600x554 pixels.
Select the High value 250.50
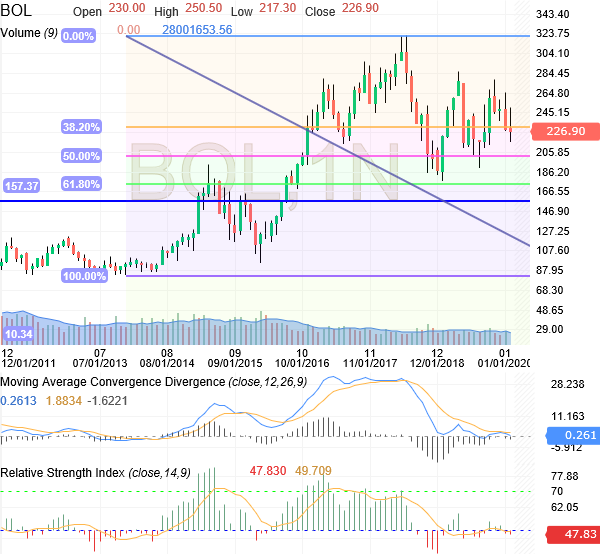pyautogui.click(x=204, y=8)
